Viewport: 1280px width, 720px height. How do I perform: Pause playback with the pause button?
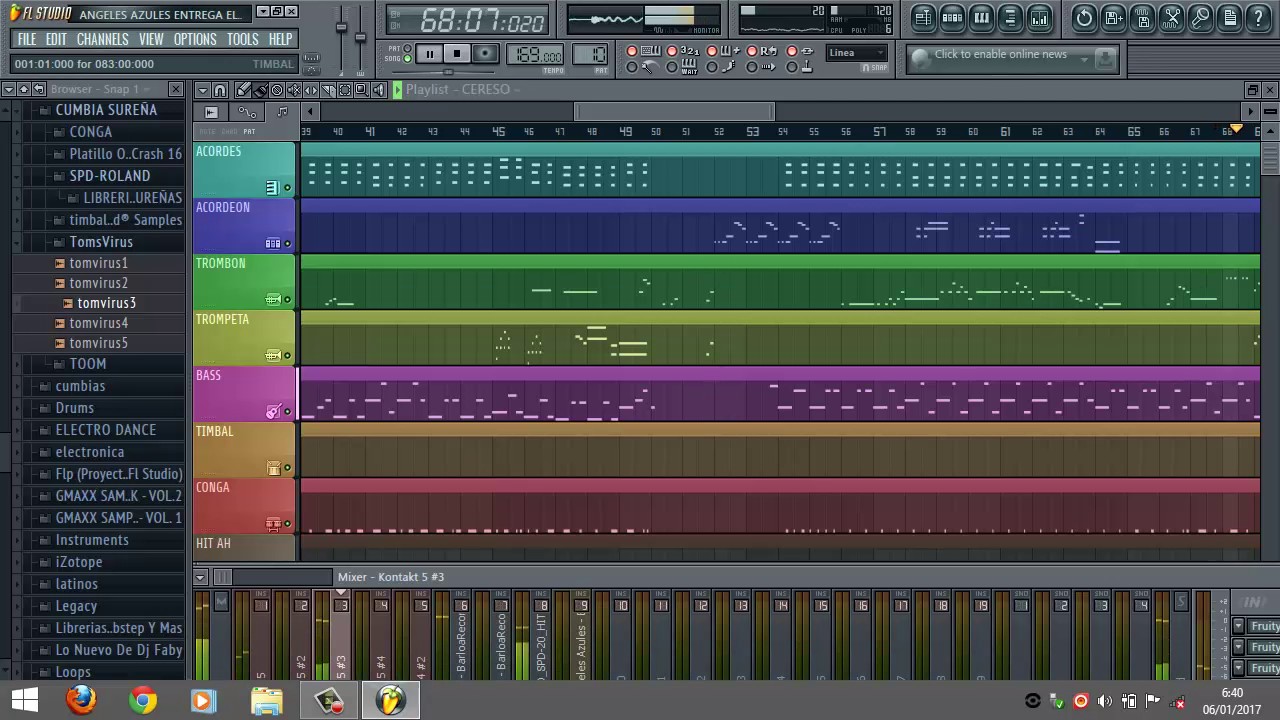[429, 54]
